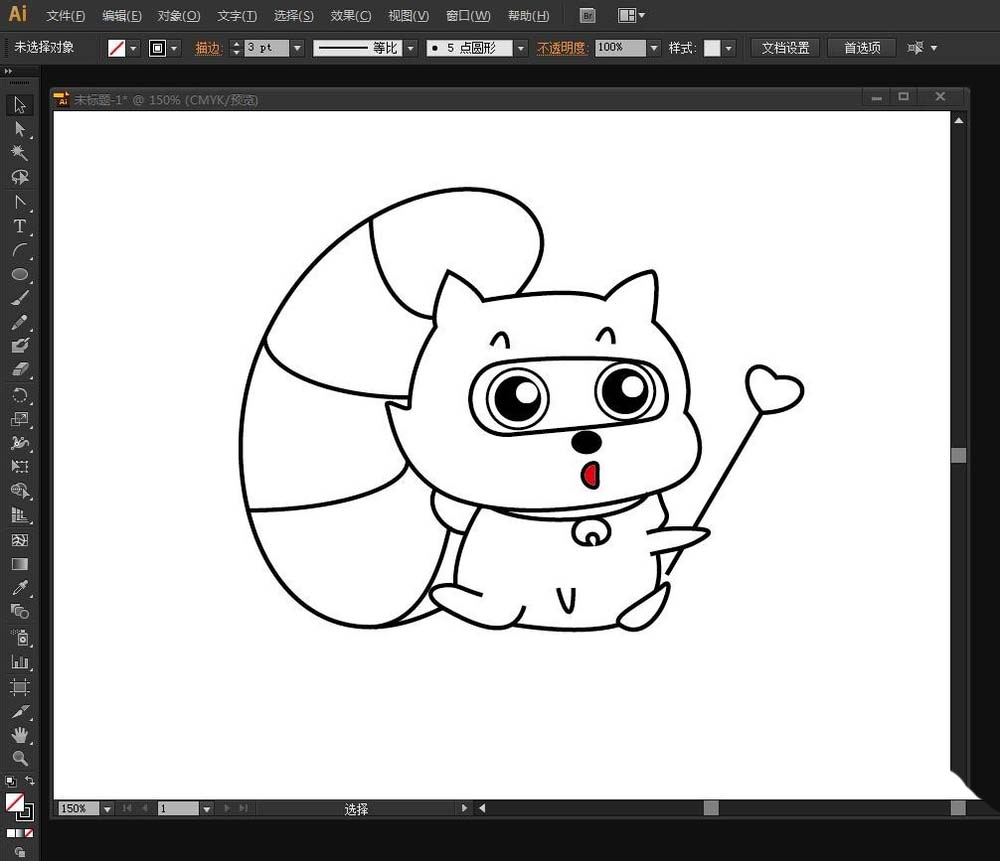The height and width of the screenshot is (861, 1000).
Task: Open the Arrange Documents layout icon
Action: (x=631, y=15)
